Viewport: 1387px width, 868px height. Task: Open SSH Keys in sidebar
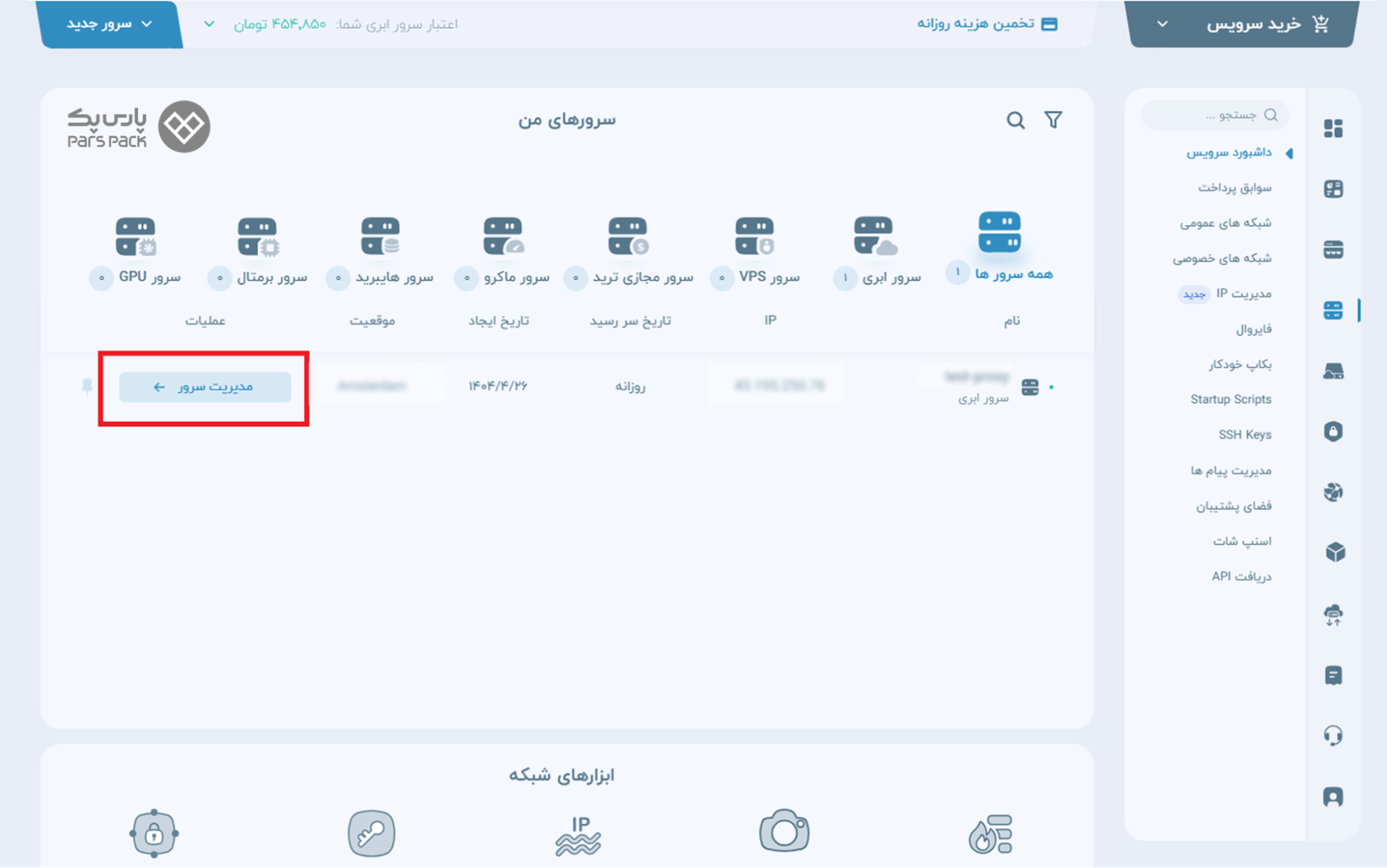tap(1245, 435)
